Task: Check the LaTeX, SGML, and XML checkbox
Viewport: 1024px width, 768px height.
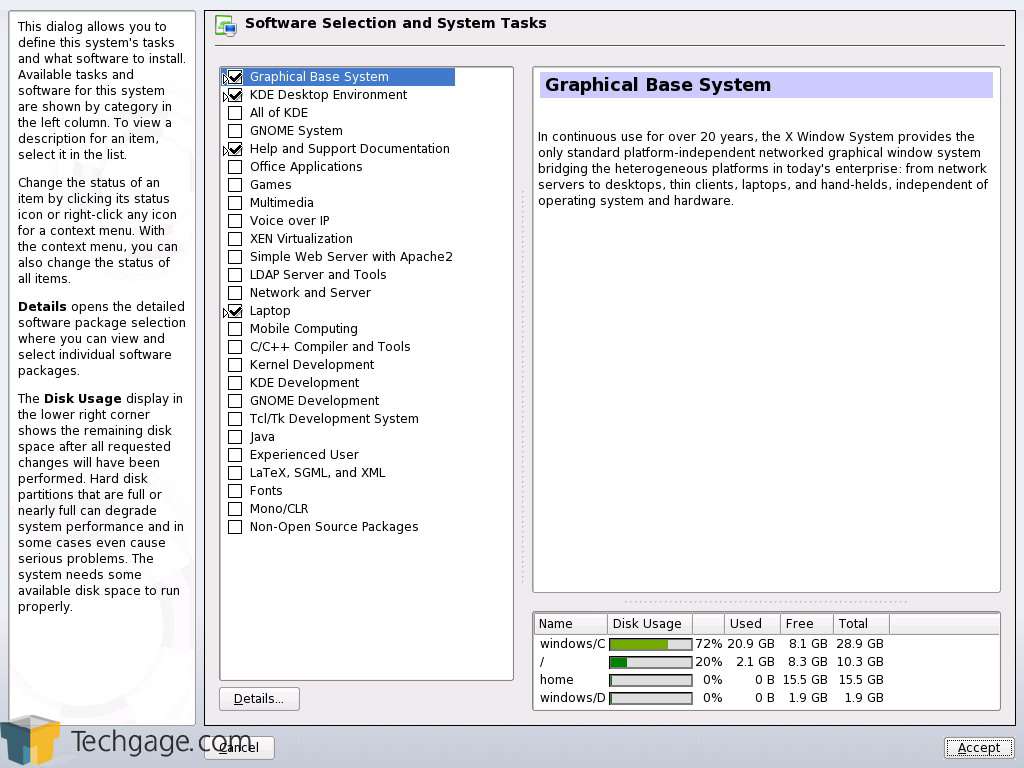Action: coord(234,473)
